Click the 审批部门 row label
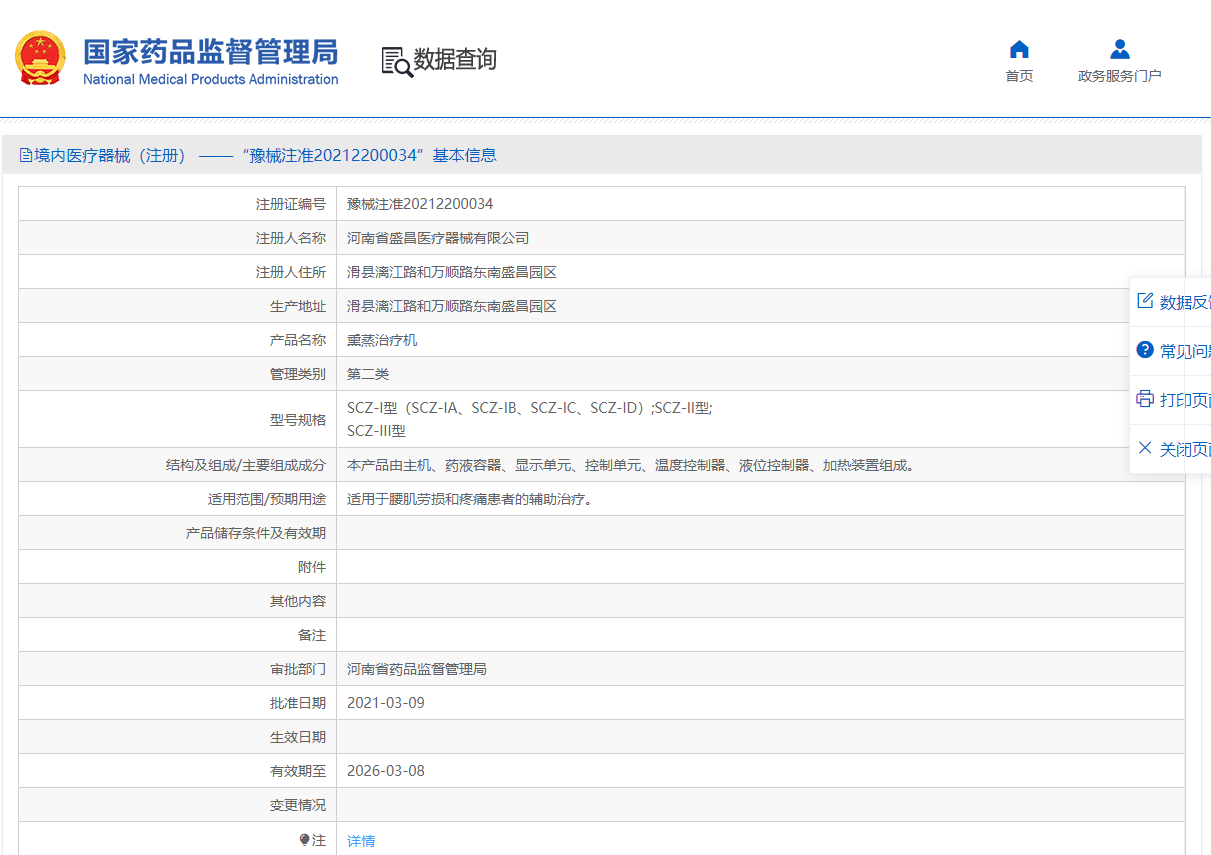1211x855 pixels. coord(298,669)
